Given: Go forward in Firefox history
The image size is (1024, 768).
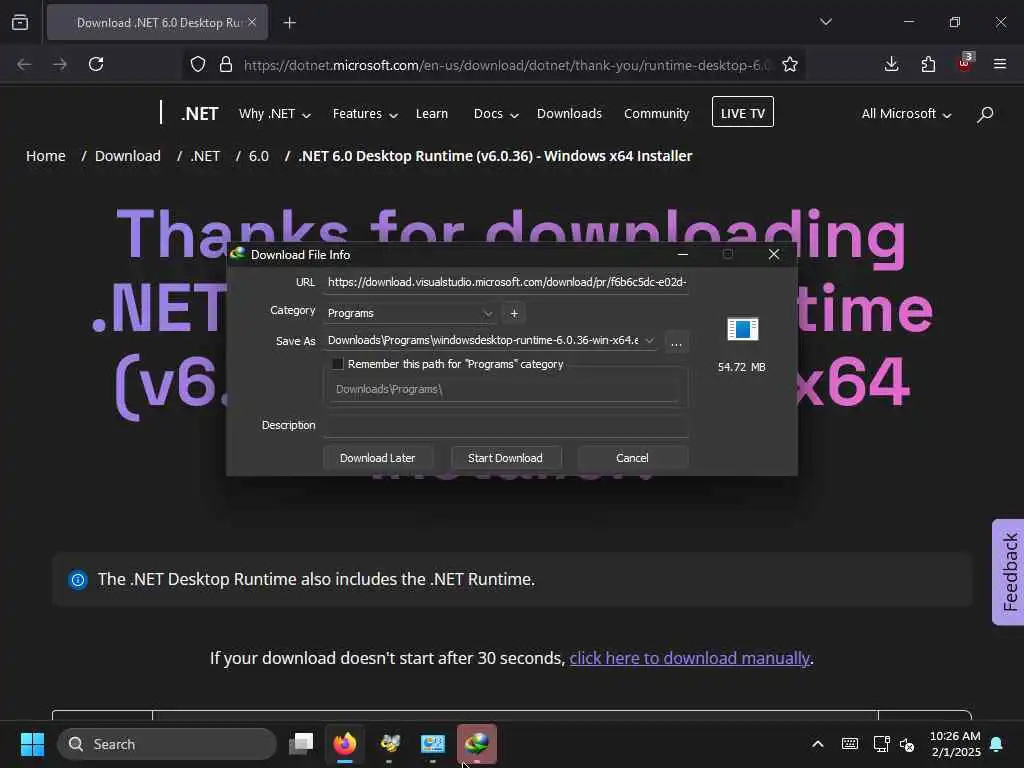Looking at the screenshot, I should pyautogui.click(x=60, y=64).
